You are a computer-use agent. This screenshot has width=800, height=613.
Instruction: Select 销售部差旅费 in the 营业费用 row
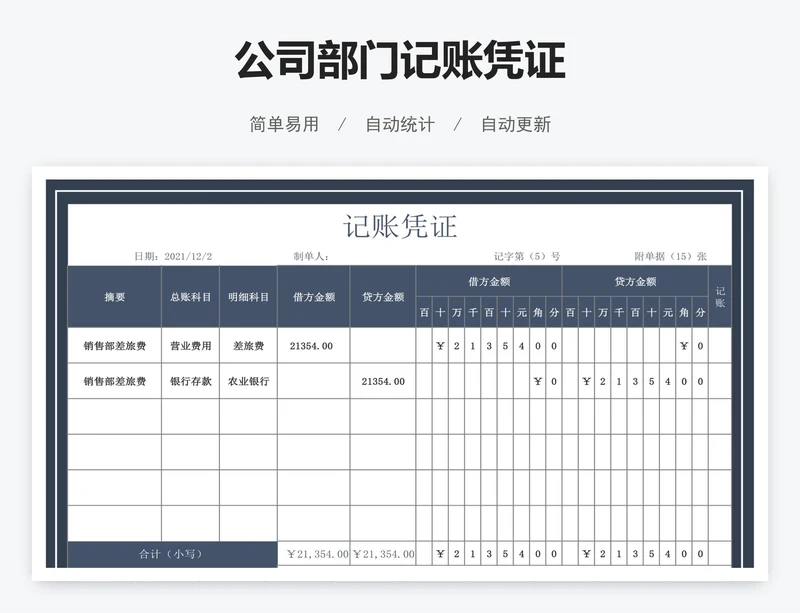[x=115, y=346]
